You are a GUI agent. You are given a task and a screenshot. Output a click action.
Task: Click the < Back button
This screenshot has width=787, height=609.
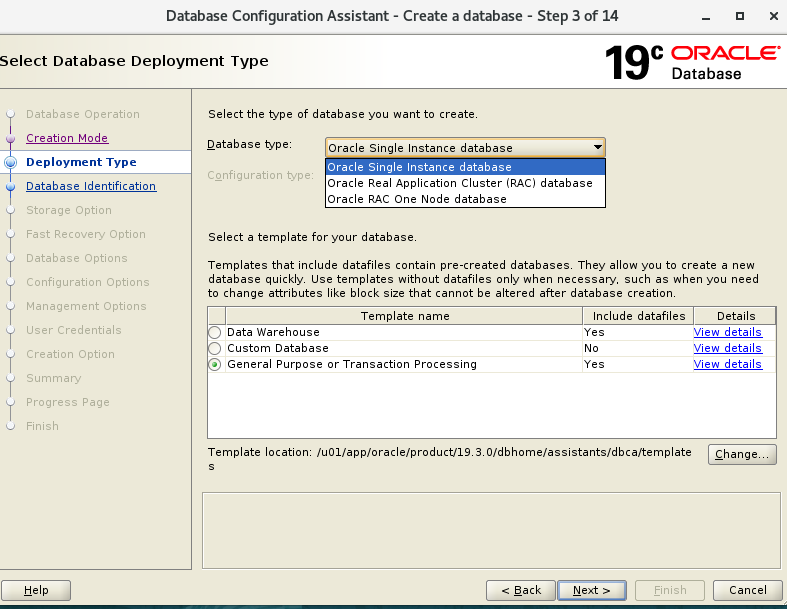tap(521, 590)
